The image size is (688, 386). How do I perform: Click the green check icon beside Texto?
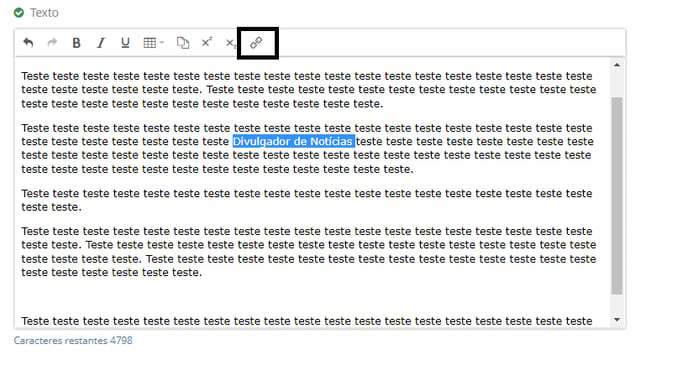[x=19, y=13]
